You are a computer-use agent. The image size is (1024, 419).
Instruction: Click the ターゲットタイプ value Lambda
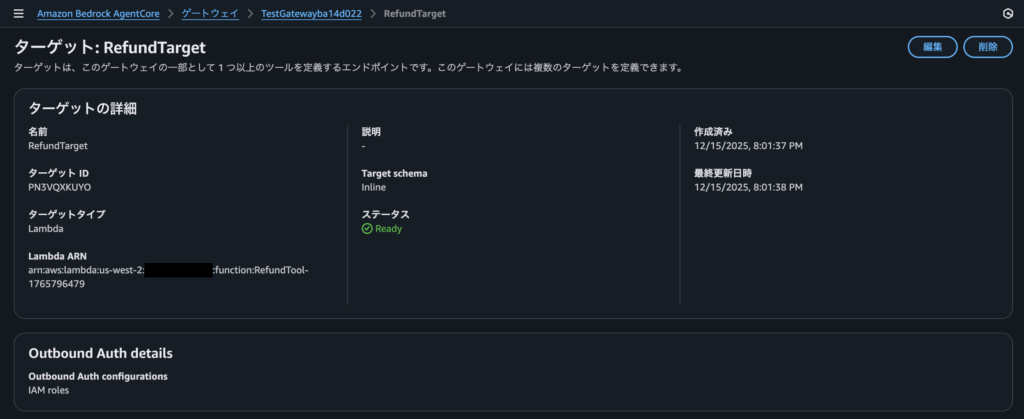click(x=48, y=228)
